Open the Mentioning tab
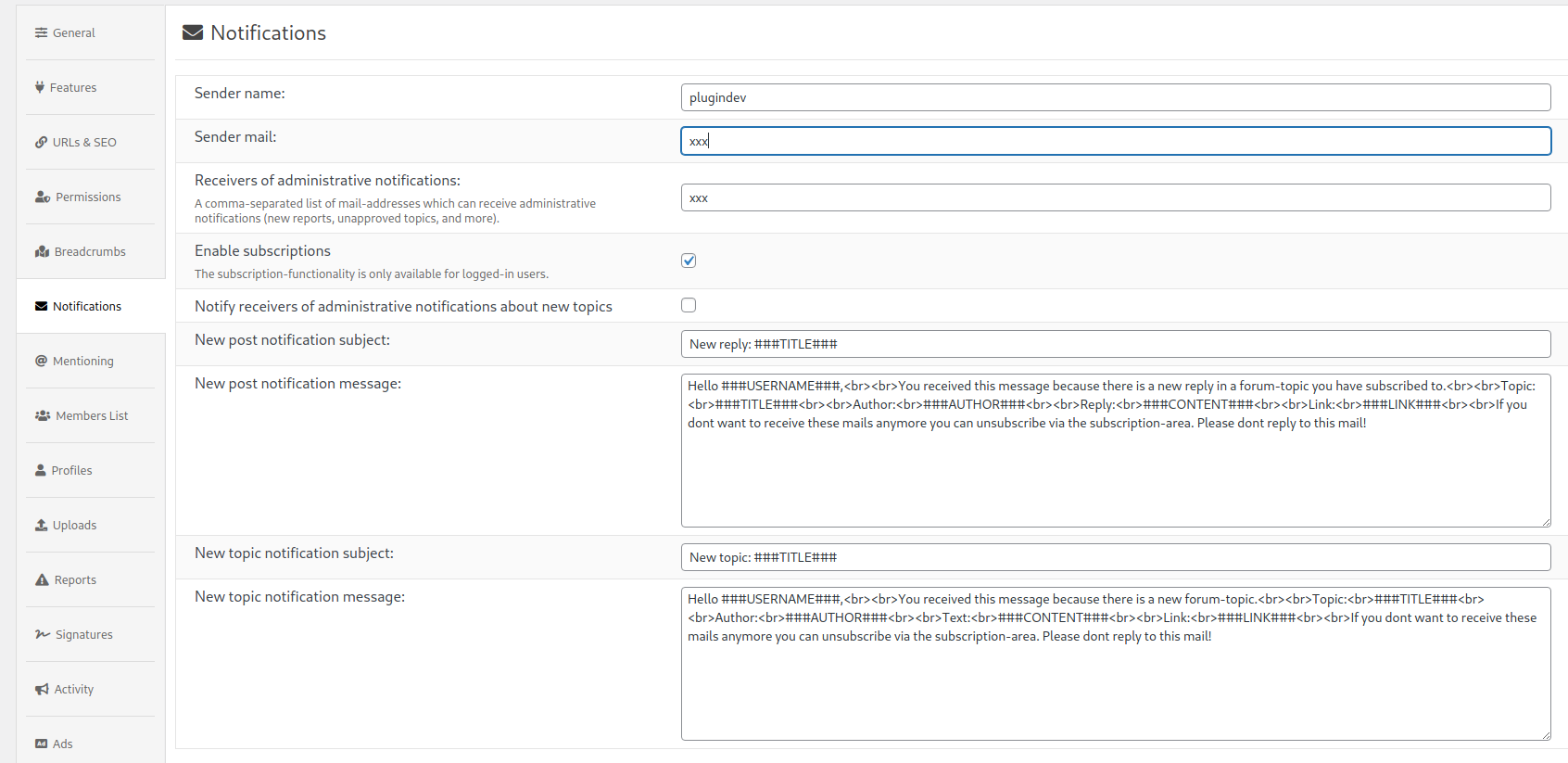1568x763 pixels. pyautogui.click(x=91, y=361)
